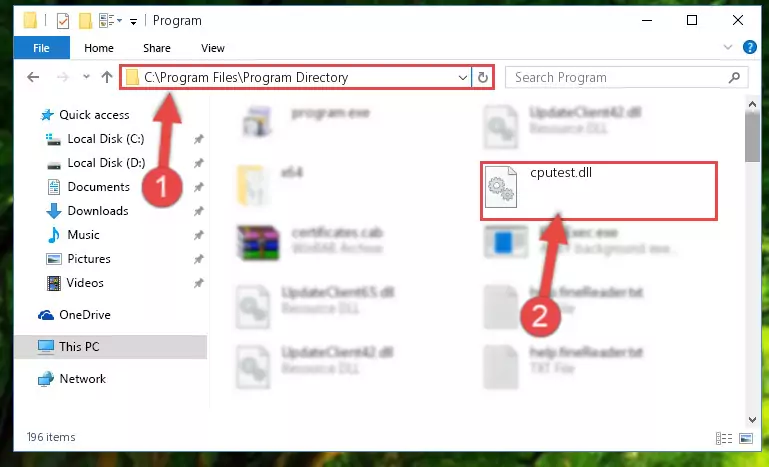Unpin Videos pin icon
Image resolution: width=769 pixels, height=467 pixels.
tap(198, 284)
